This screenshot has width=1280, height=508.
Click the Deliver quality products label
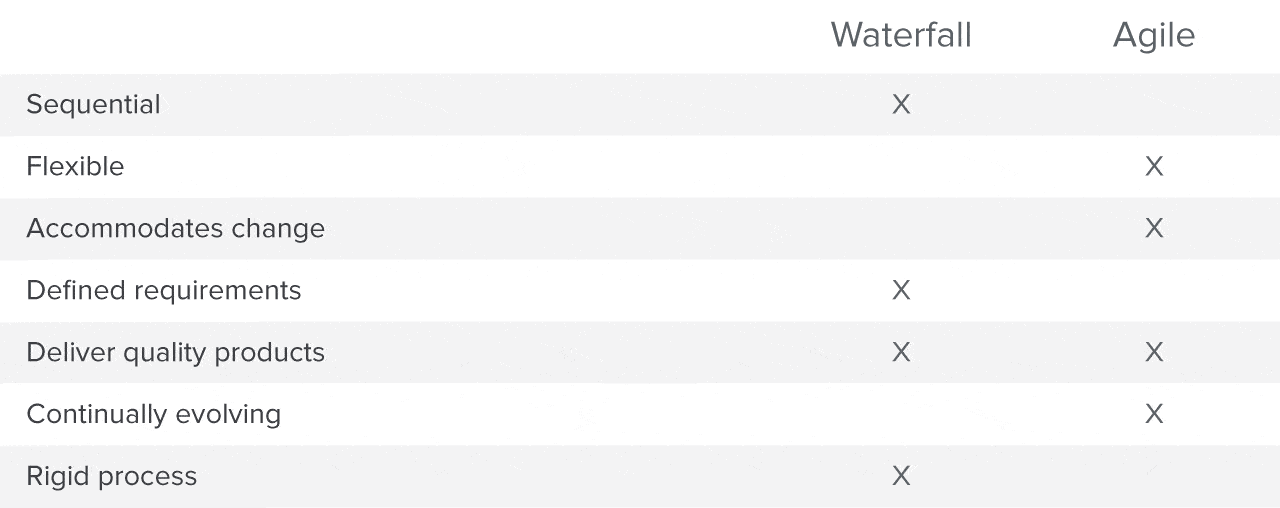pyautogui.click(x=175, y=352)
